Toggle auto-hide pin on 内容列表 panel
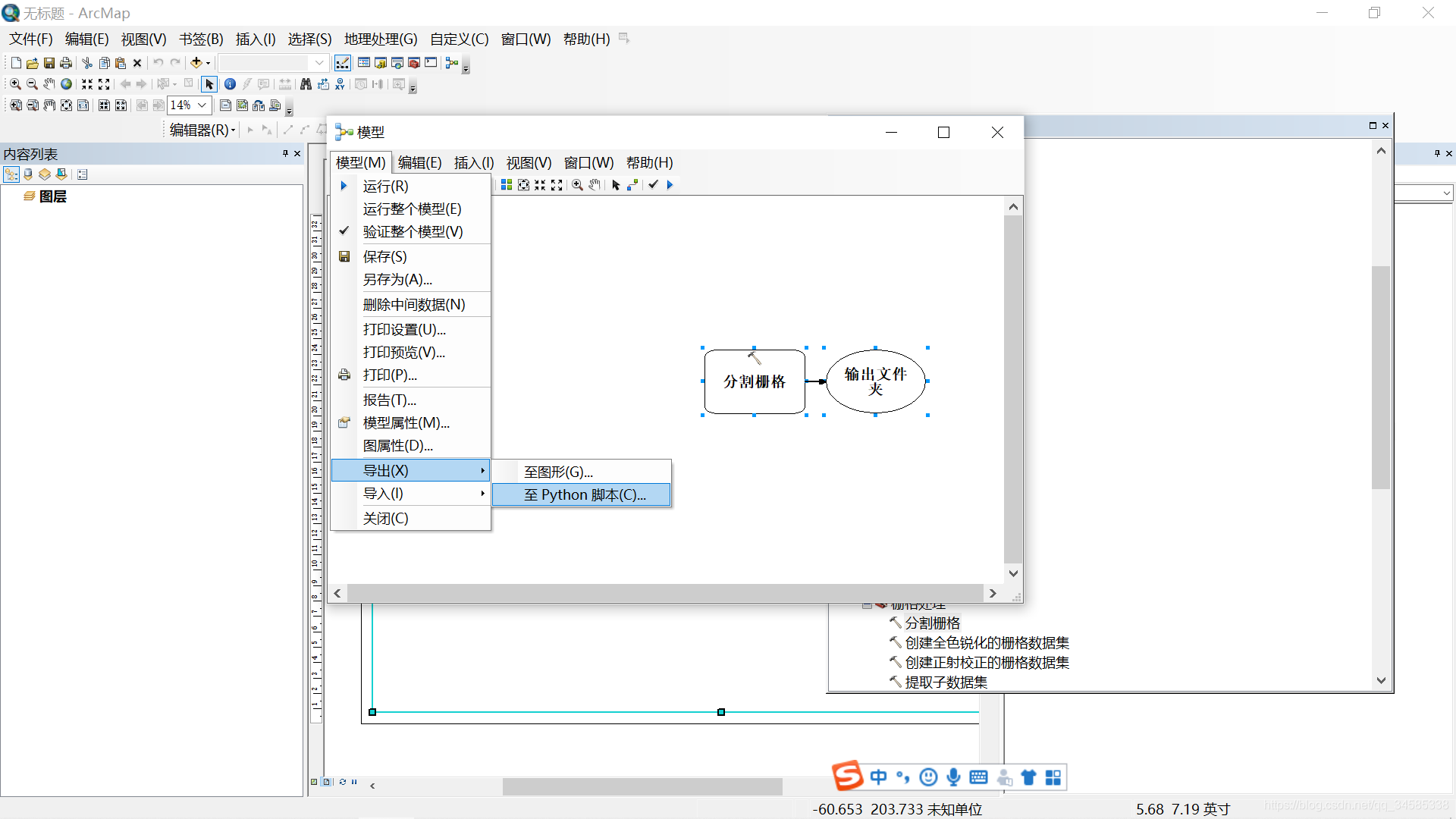1456x819 pixels. tap(284, 153)
